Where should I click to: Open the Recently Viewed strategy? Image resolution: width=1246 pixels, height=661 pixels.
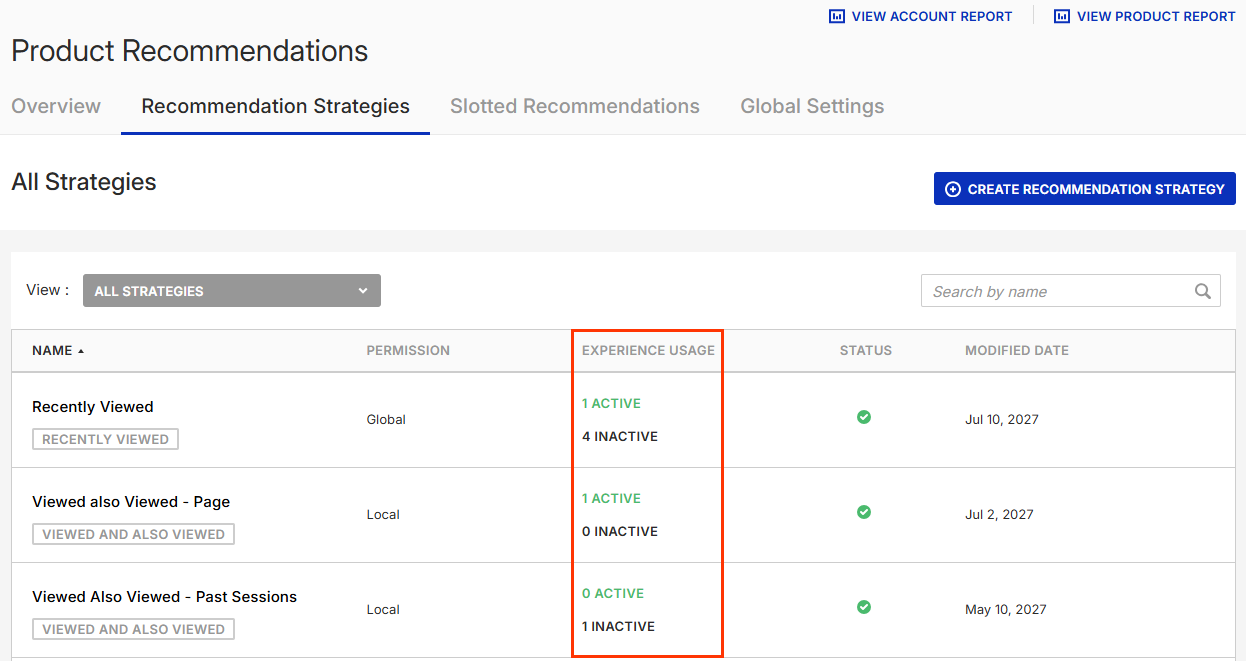click(93, 407)
